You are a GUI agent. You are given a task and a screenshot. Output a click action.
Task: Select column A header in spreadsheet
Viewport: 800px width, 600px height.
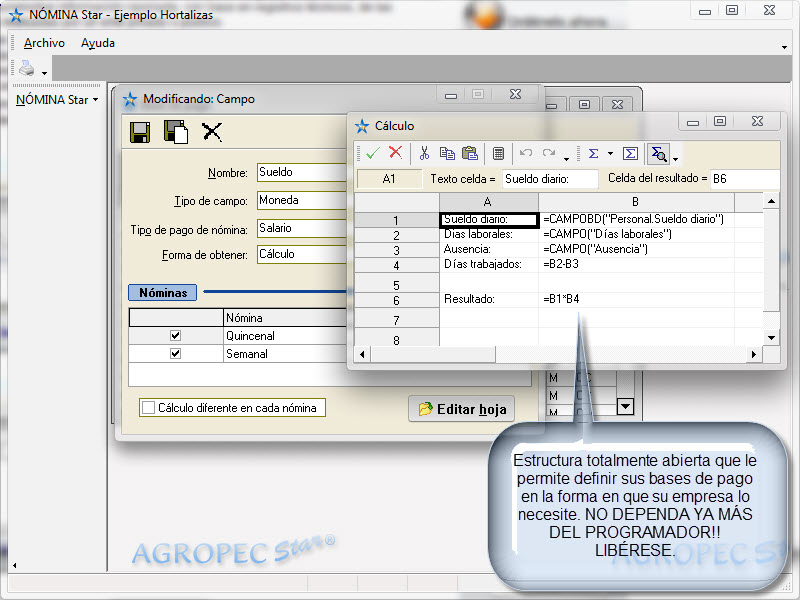[x=488, y=202]
